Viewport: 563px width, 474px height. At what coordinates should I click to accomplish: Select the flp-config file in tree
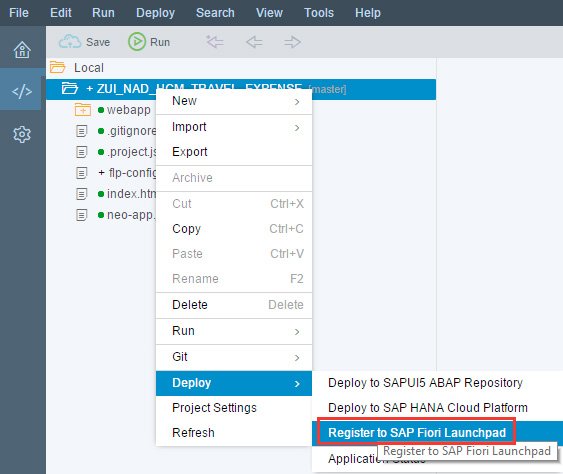(132, 173)
